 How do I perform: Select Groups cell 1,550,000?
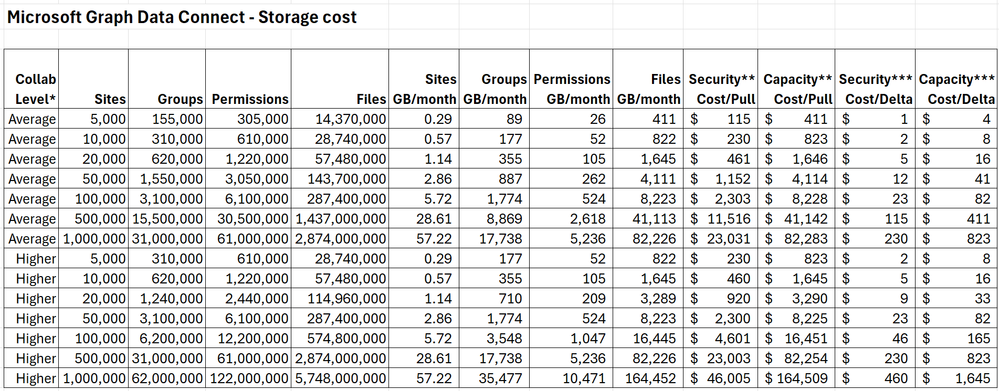pos(167,178)
